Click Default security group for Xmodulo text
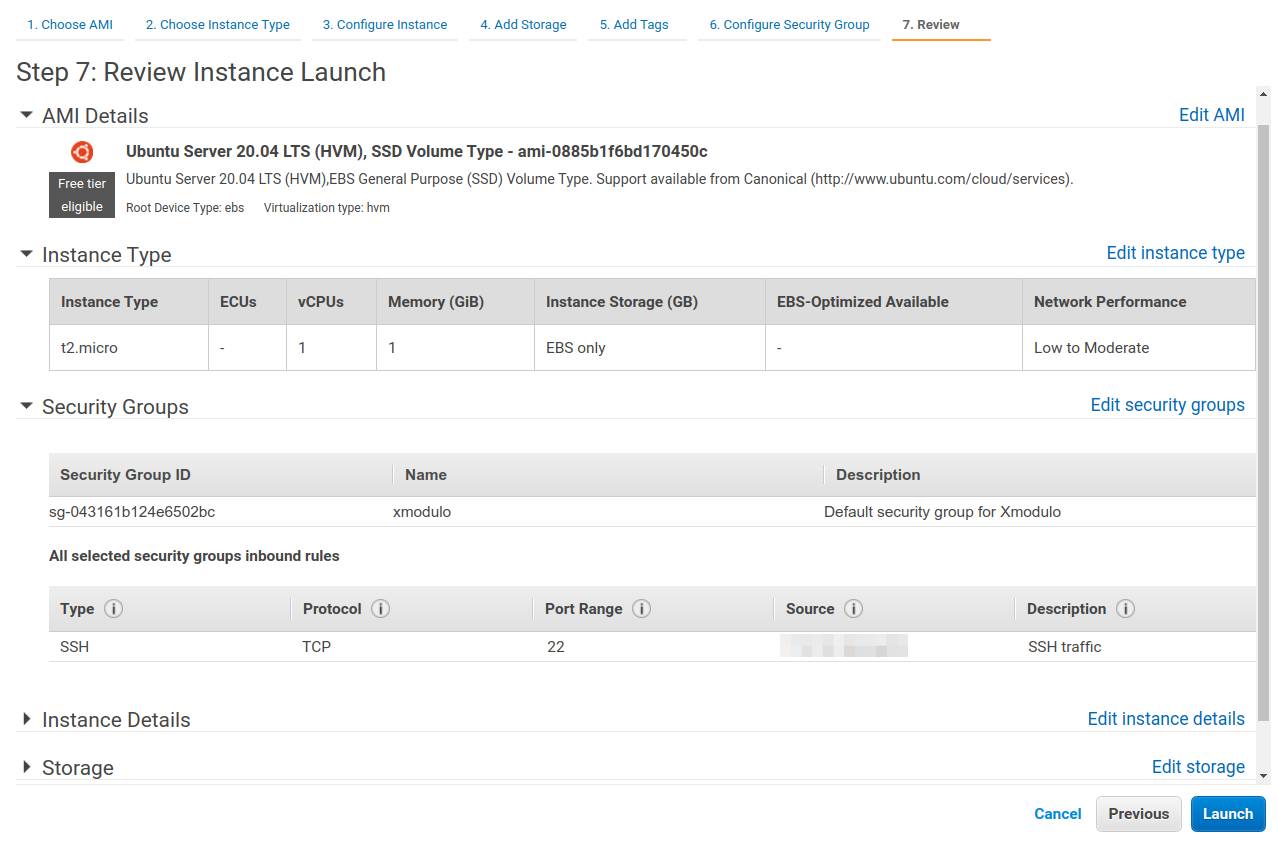Image resolution: width=1278 pixels, height=843 pixels. pyautogui.click(x=942, y=512)
